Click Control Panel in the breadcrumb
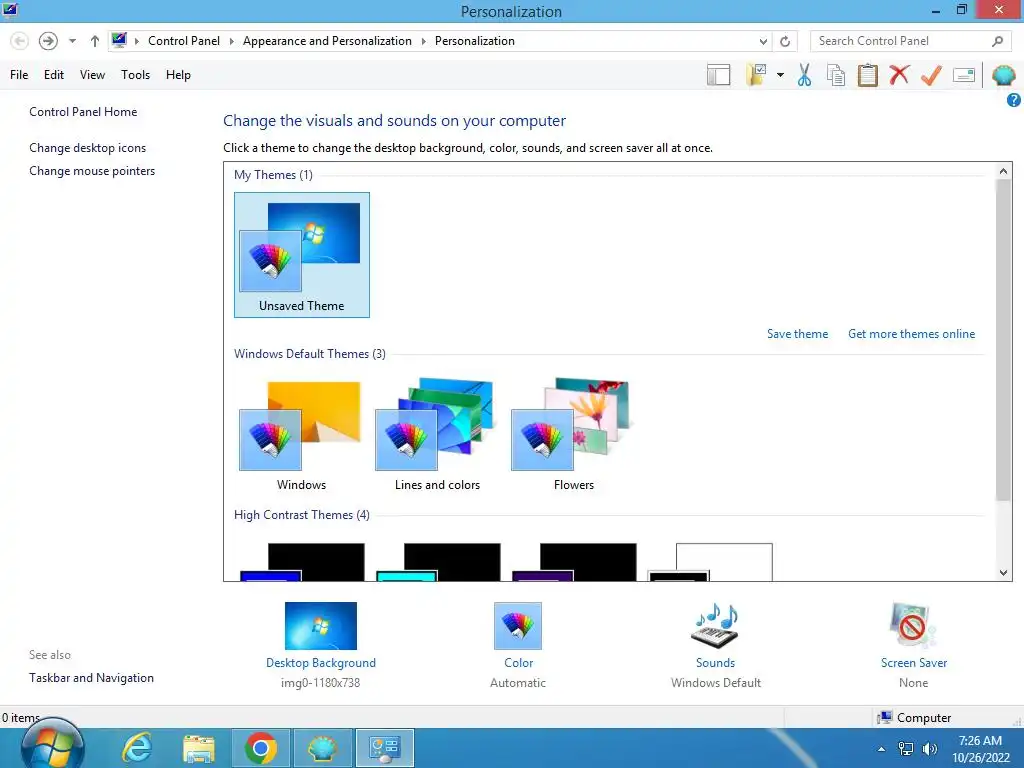1024x768 pixels. click(x=184, y=41)
